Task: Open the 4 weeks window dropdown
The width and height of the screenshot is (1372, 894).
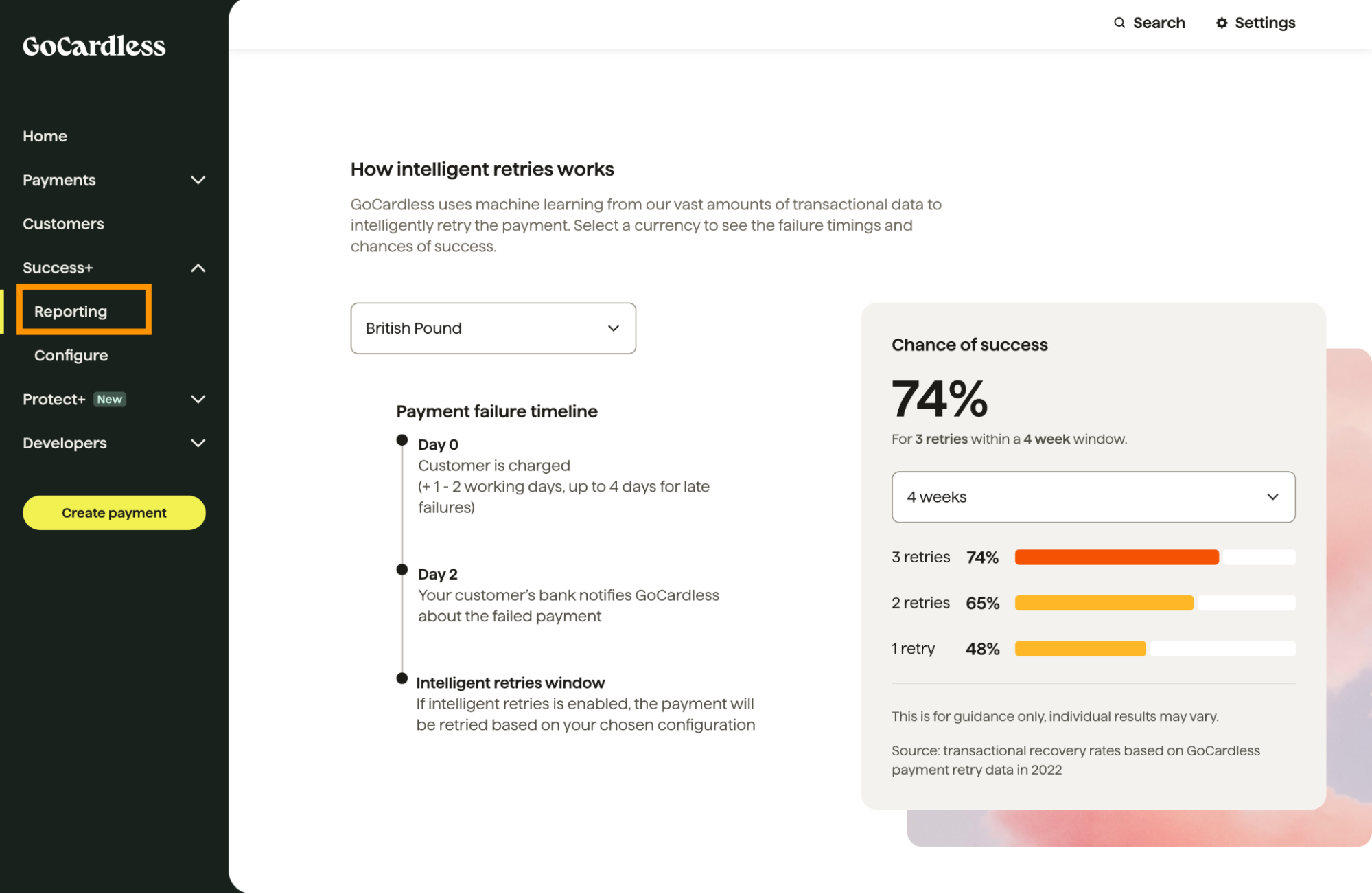Action: pos(1093,496)
